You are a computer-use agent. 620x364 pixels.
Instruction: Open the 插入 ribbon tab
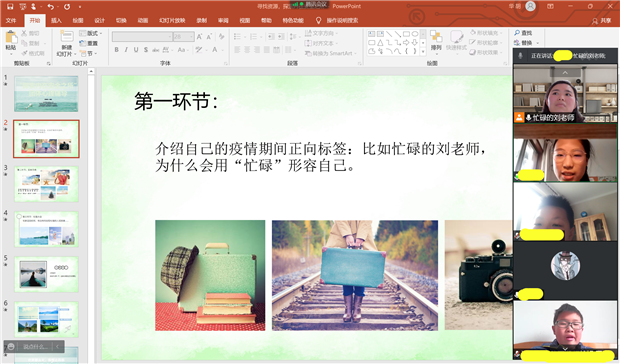[56, 21]
